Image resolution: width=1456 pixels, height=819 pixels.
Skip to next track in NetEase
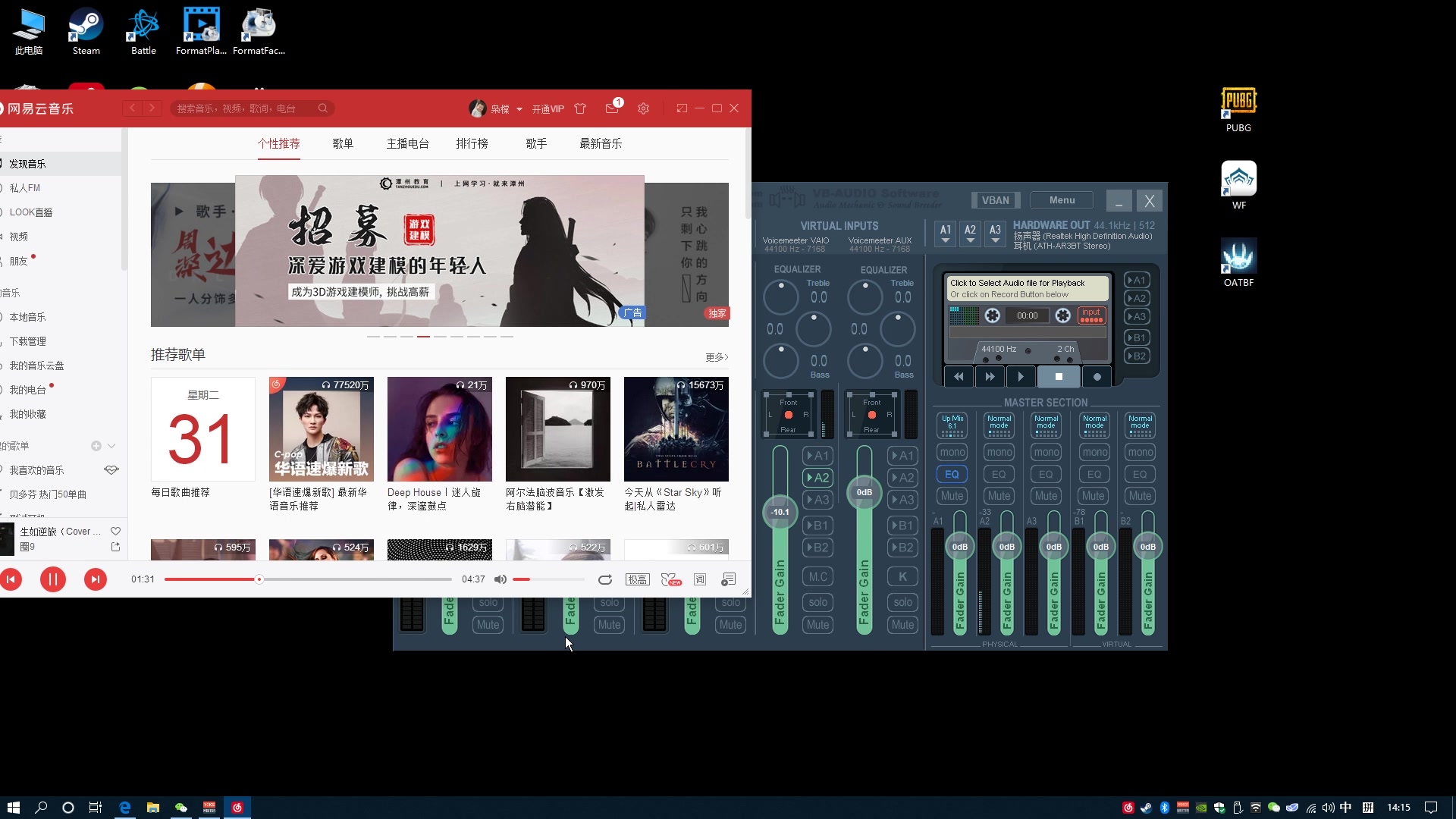pos(95,579)
